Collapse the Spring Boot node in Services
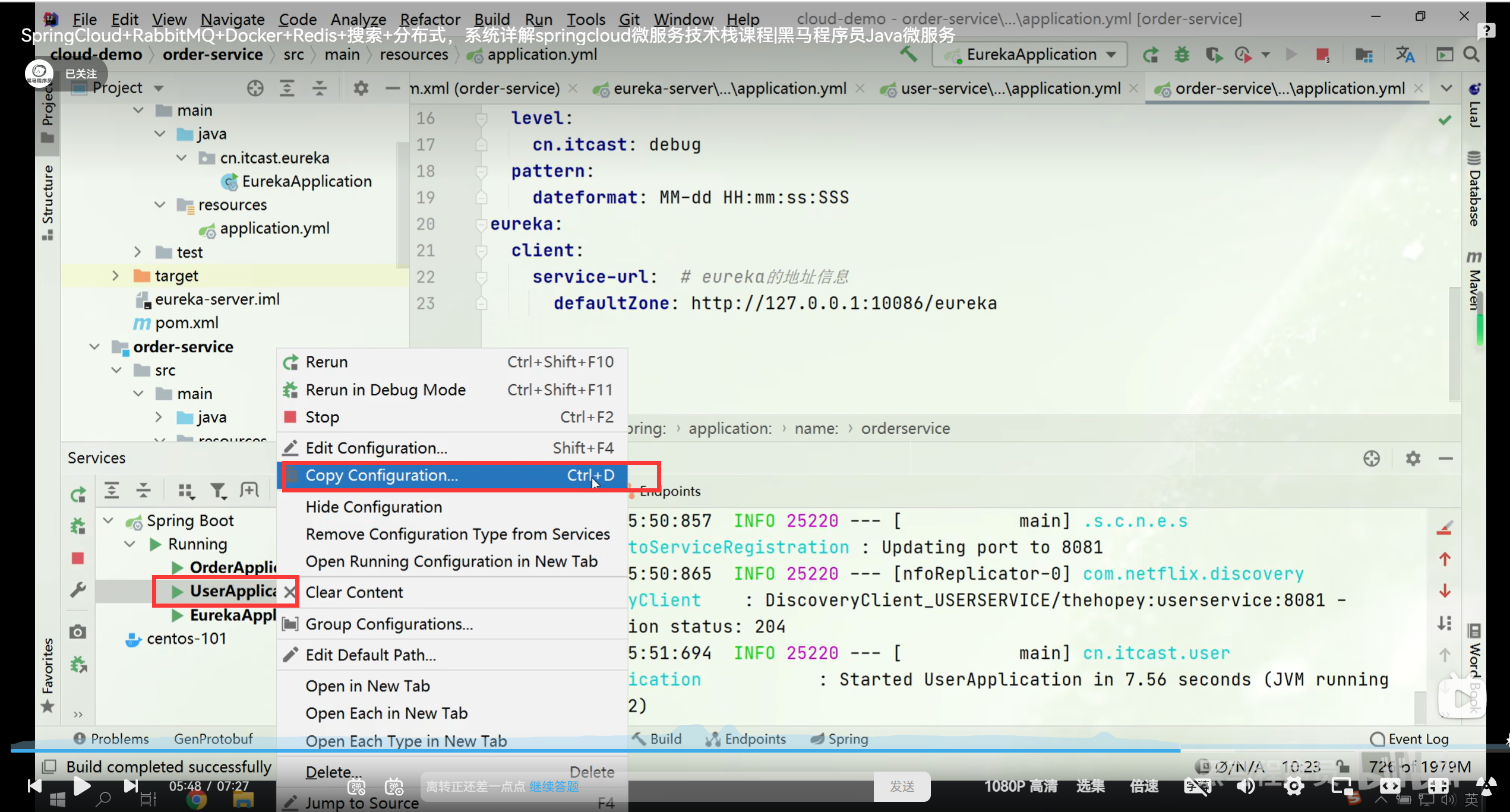This screenshot has height=812, width=1510. tap(108, 521)
